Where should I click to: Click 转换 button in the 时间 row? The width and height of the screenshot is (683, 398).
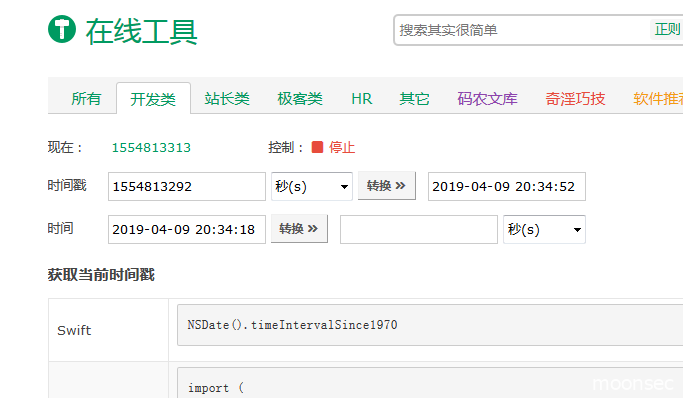(299, 229)
